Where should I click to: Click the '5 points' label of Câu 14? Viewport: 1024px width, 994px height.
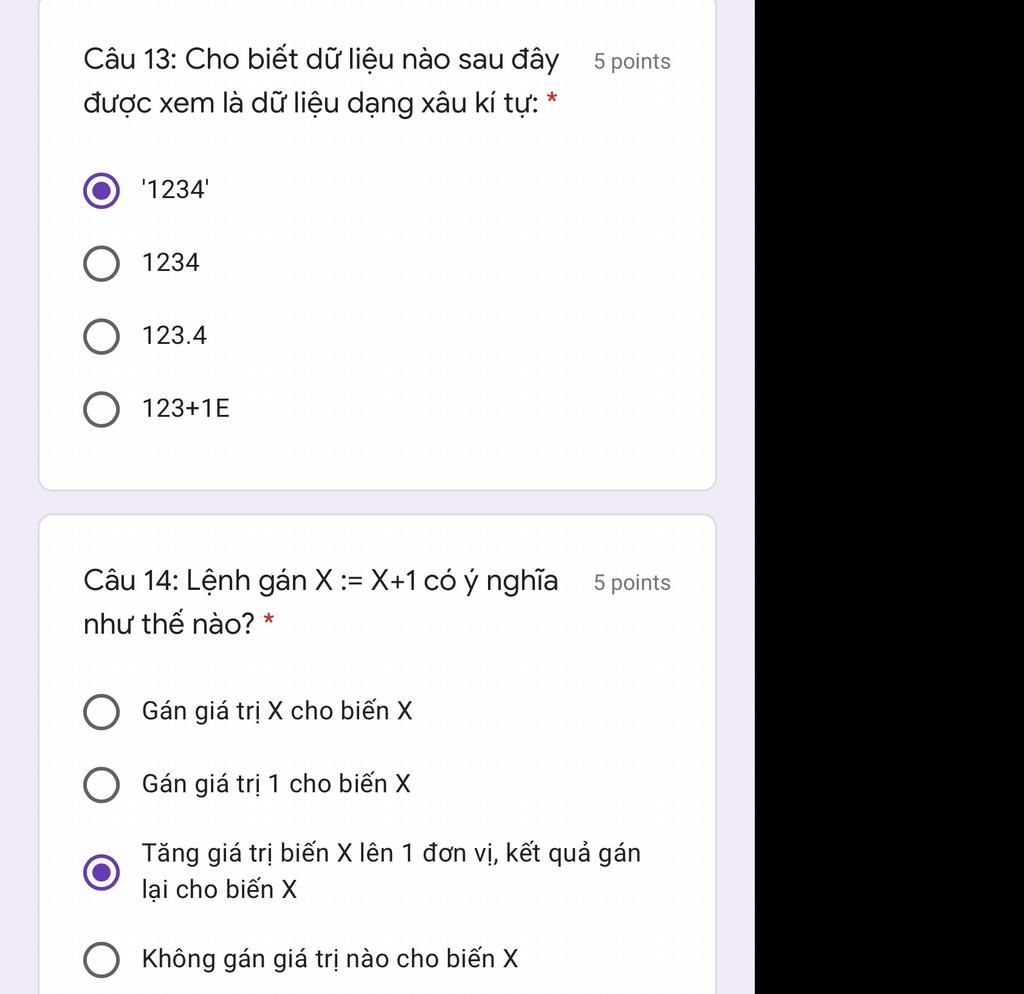632,583
